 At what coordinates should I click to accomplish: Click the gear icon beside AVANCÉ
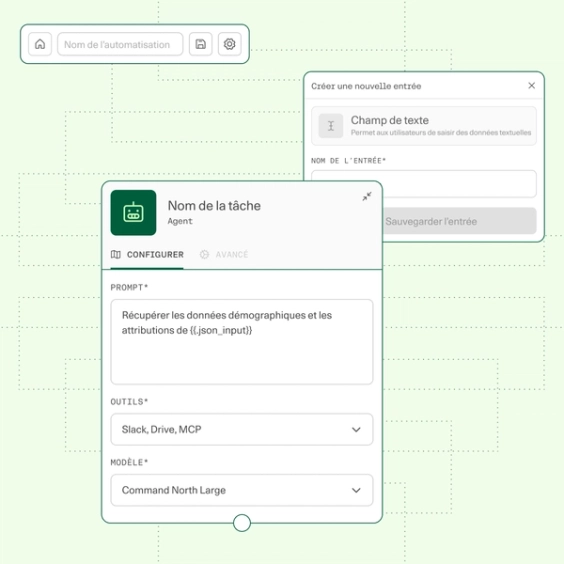pos(204,254)
